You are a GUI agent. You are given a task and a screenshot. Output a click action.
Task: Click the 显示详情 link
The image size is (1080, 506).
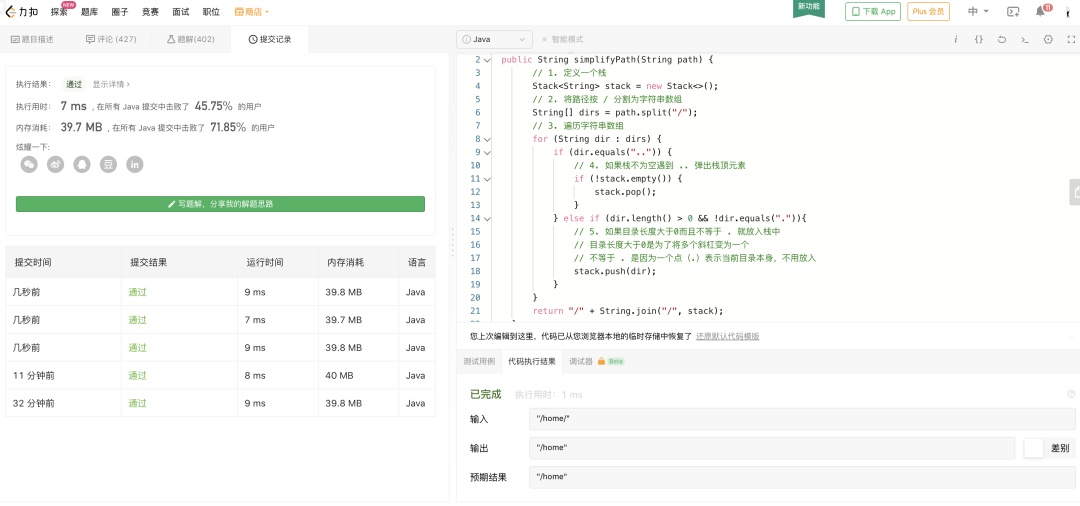coord(111,84)
